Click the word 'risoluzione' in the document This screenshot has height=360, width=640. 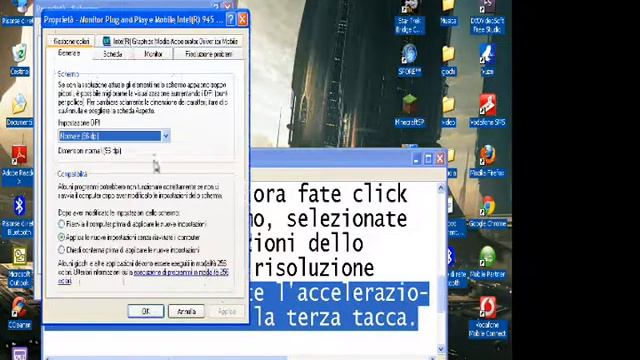click(x=314, y=268)
